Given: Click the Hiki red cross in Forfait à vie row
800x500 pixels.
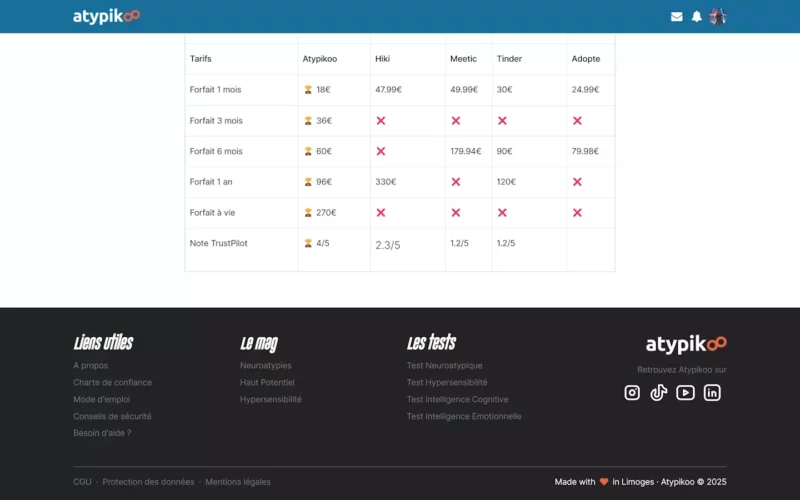Looking at the screenshot, I should coord(381,213).
